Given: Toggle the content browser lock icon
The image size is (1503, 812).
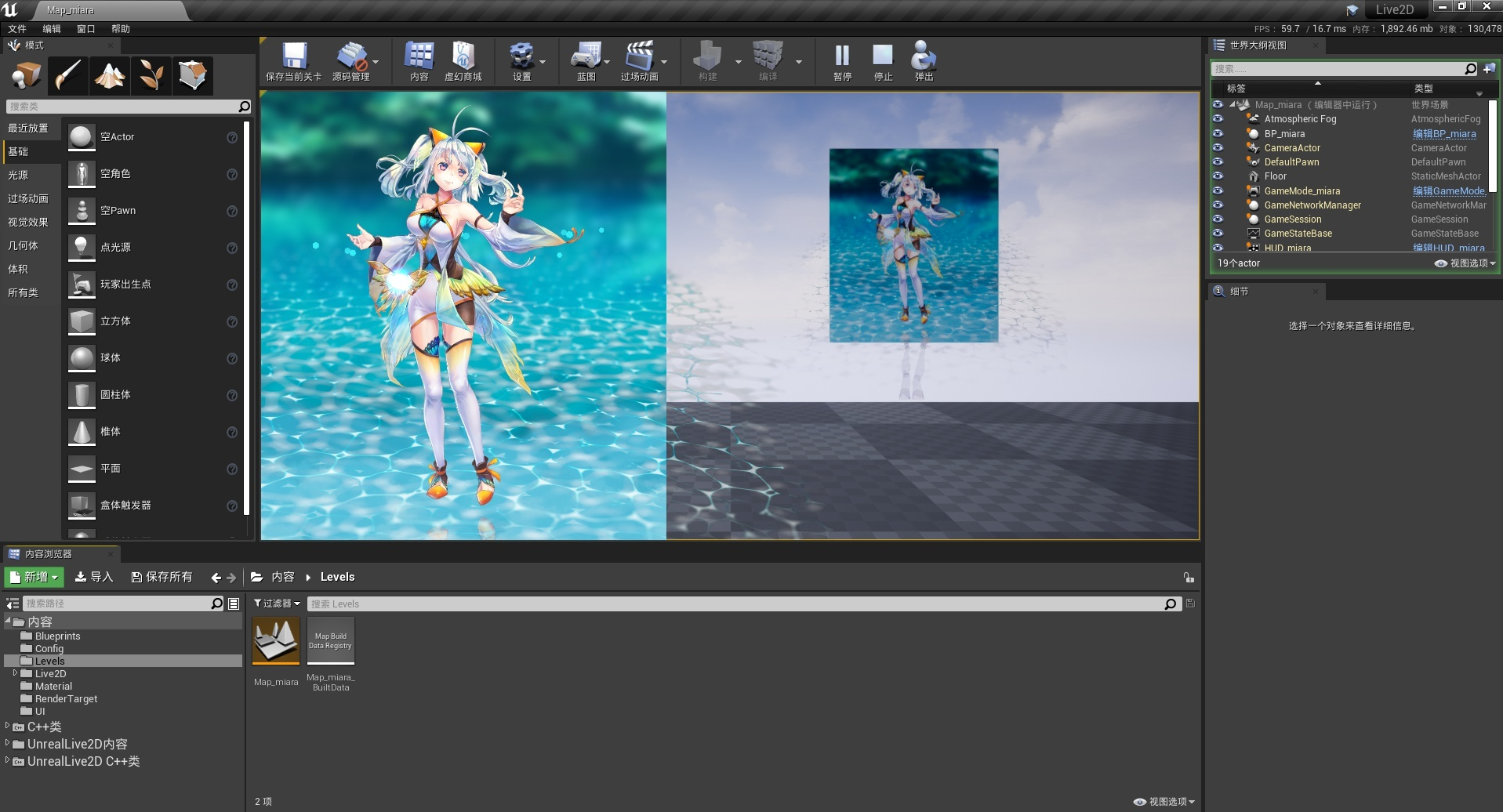Looking at the screenshot, I should point(1189,578).
